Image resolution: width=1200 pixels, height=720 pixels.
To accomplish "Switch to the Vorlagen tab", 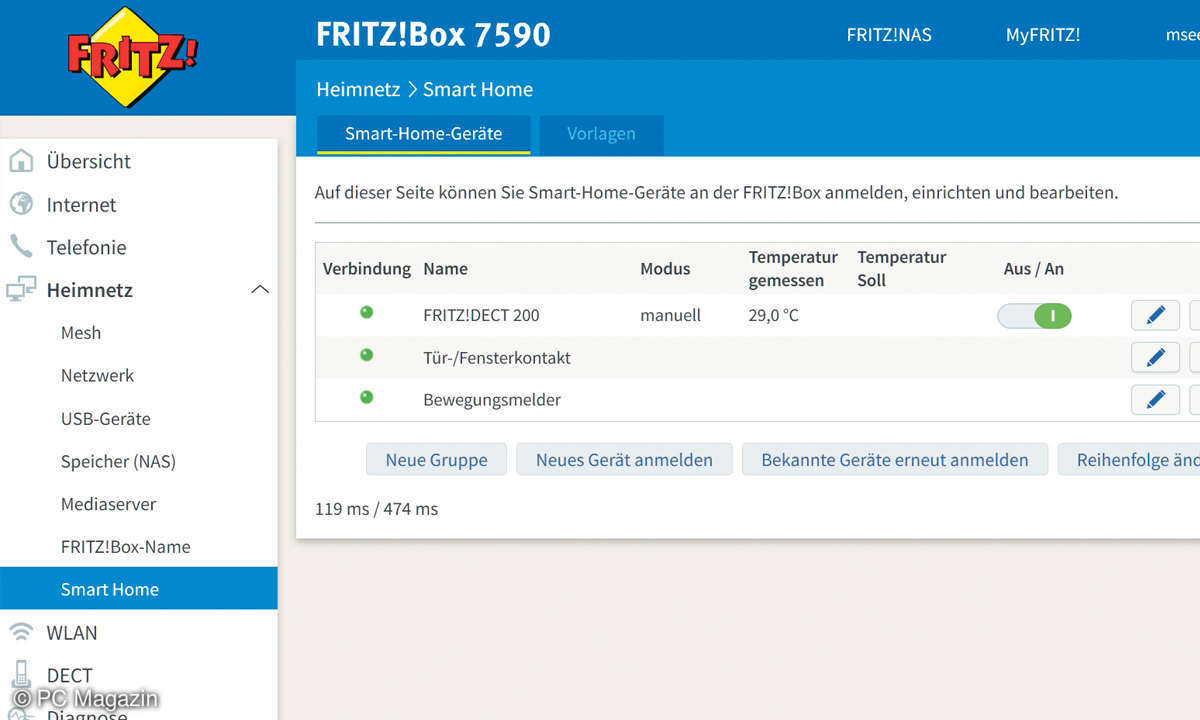I will pyautogui.click(x=601, y=134).
